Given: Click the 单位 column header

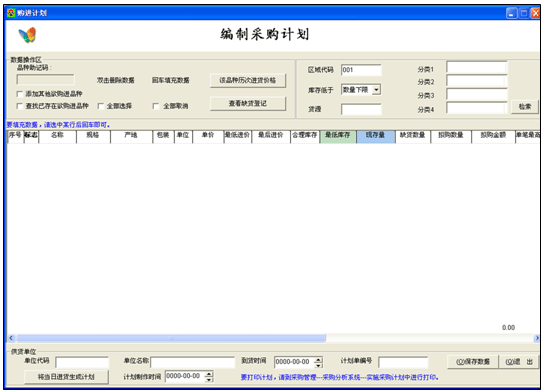Looking at the screenshot, I should point(183,136).
